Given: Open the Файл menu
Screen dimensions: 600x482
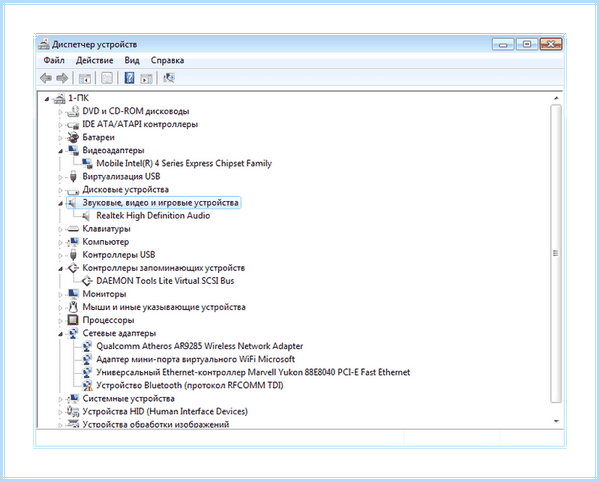Looking at the screenshot, I should [x=54, y=60].
